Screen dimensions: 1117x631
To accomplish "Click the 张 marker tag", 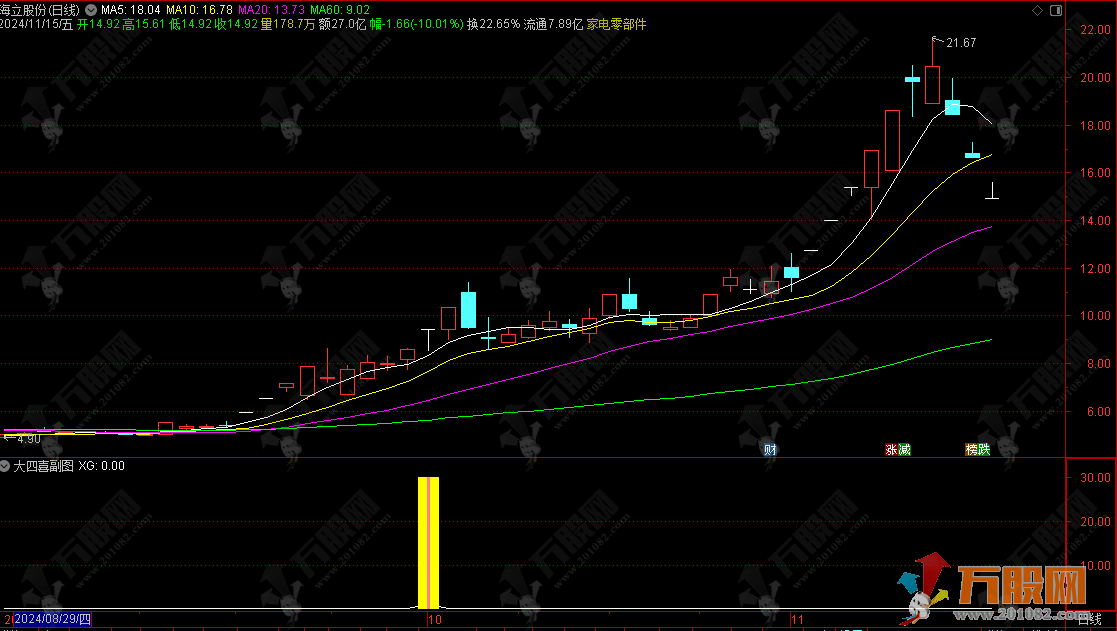I will tap(891, 449).
